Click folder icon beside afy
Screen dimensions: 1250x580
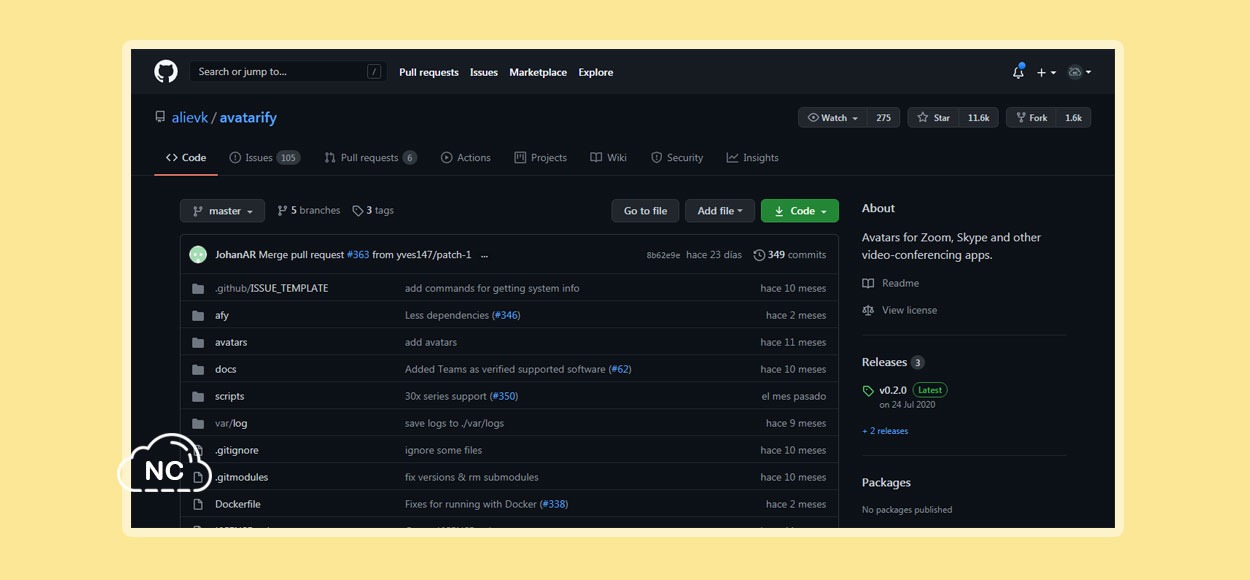[198, 315]
